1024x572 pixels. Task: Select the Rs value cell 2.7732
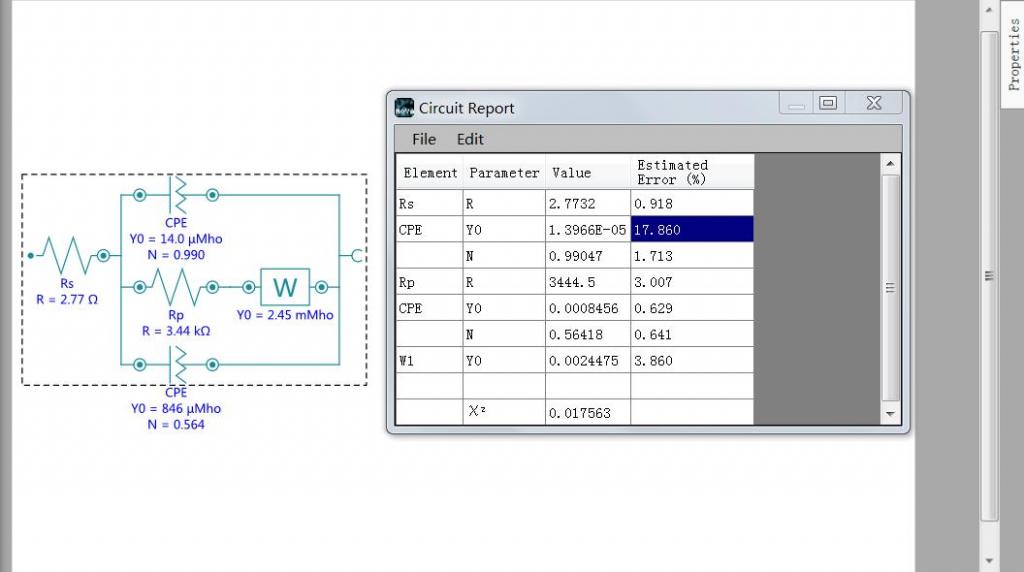coord(588,203)
